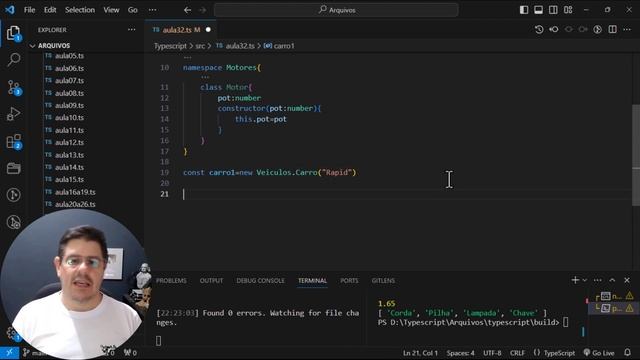Split the editor to the right
The image size is (640, 360).
click(x=612, y=29)
